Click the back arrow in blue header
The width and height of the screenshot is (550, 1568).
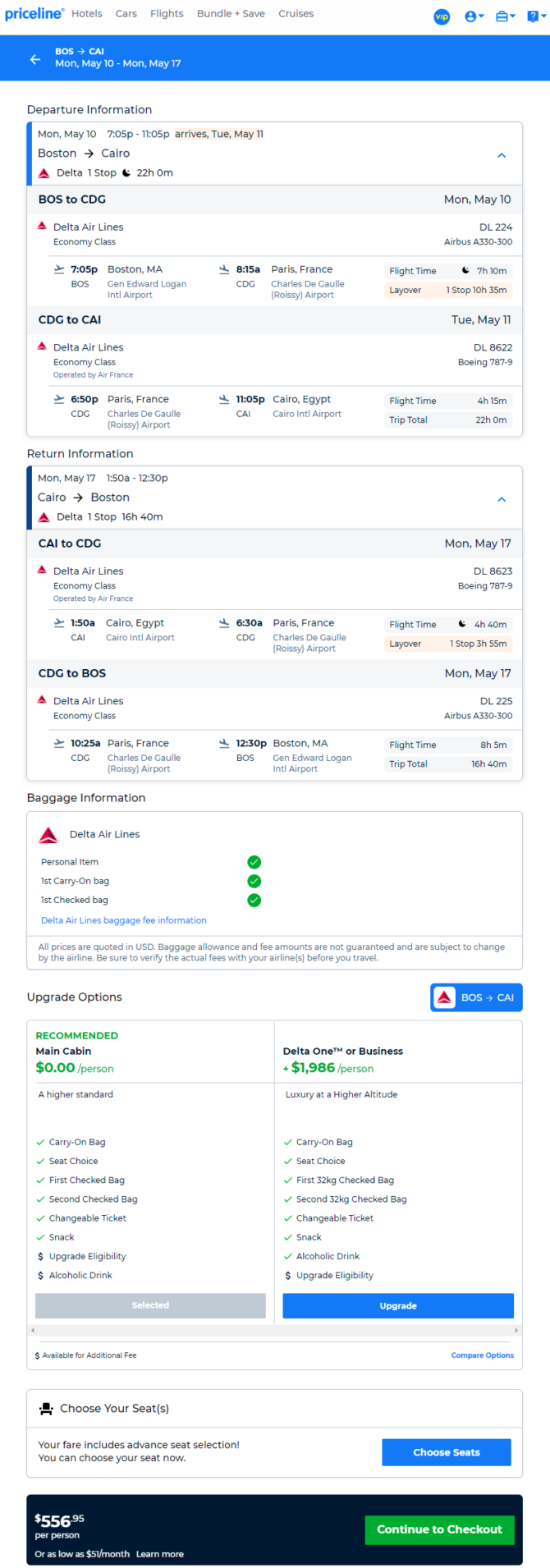(35, 59)
